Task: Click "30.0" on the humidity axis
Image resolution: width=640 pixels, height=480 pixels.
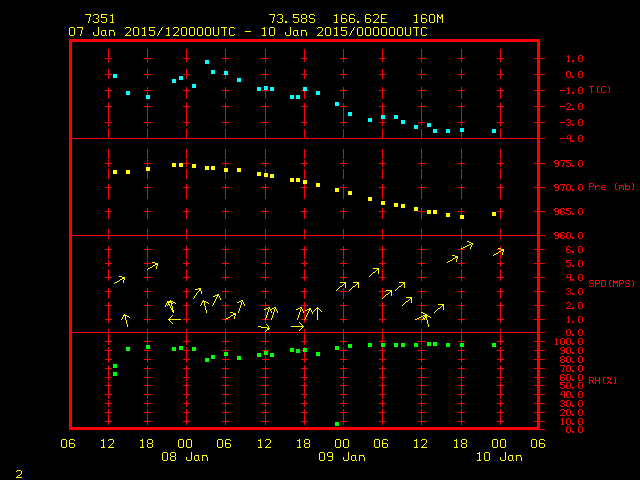Action: tap(571, 404)
